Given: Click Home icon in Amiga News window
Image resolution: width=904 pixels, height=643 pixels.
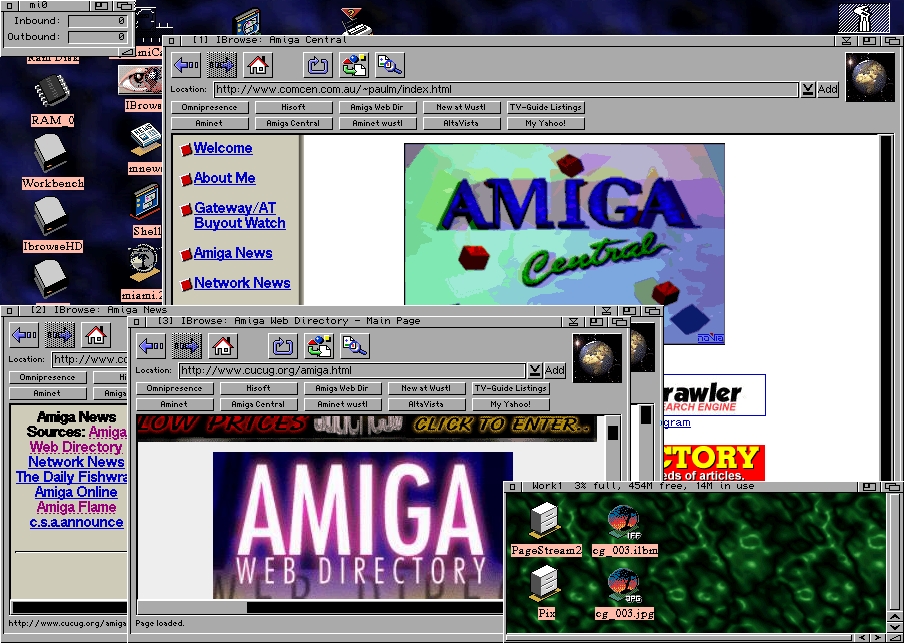Looking at the screenshot, I should 96,335.
